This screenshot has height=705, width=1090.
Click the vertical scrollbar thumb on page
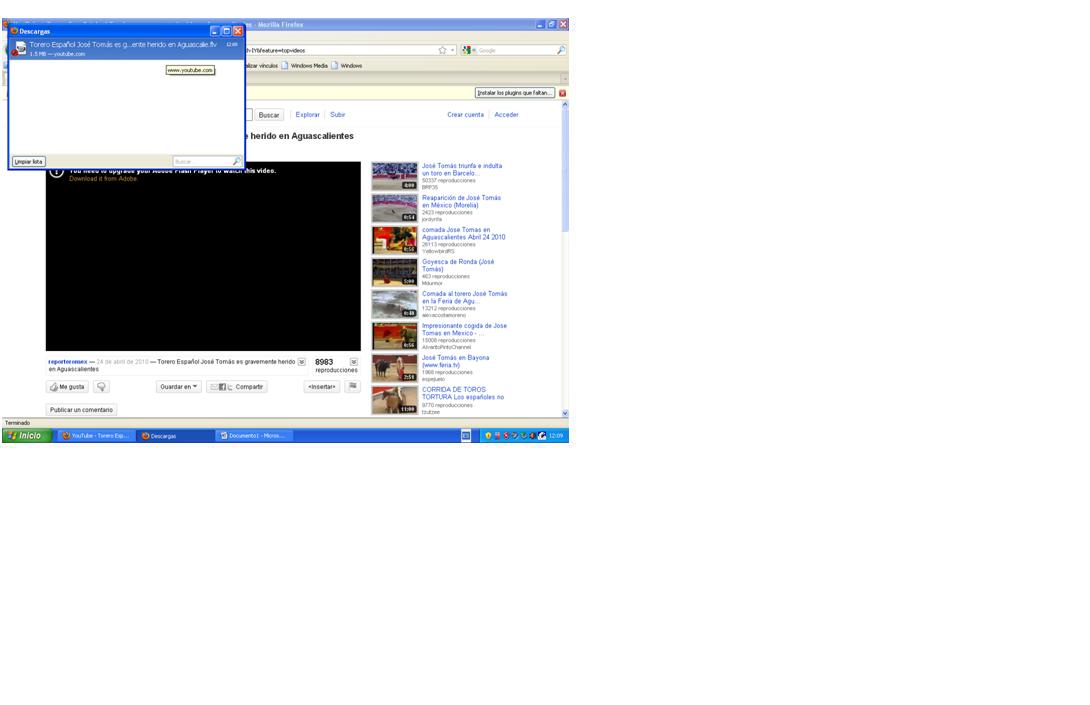564,170
